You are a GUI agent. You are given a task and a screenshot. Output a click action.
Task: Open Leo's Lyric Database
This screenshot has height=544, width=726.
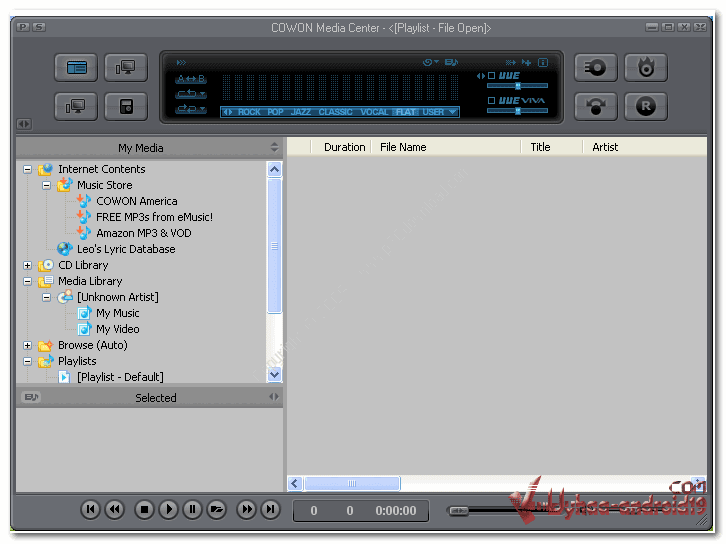(x=126, y=249)
